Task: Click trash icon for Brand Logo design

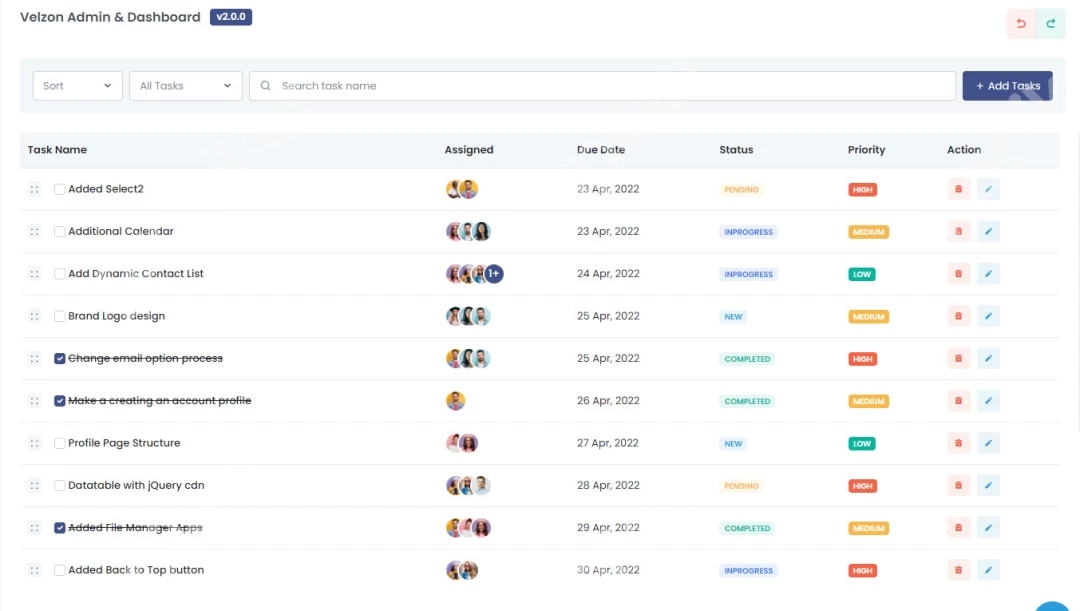Action: point(959,316)
